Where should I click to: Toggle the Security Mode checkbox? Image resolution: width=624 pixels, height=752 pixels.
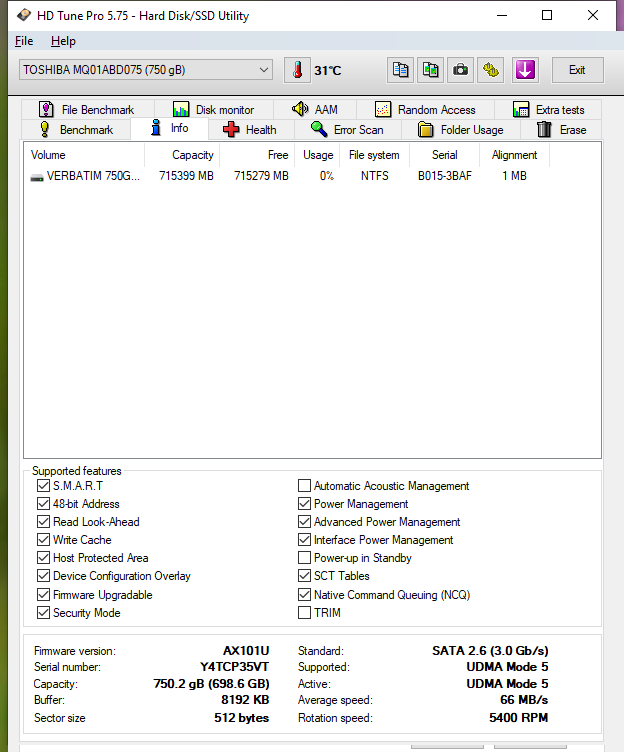pyautogui.click(x=43, y=612)
